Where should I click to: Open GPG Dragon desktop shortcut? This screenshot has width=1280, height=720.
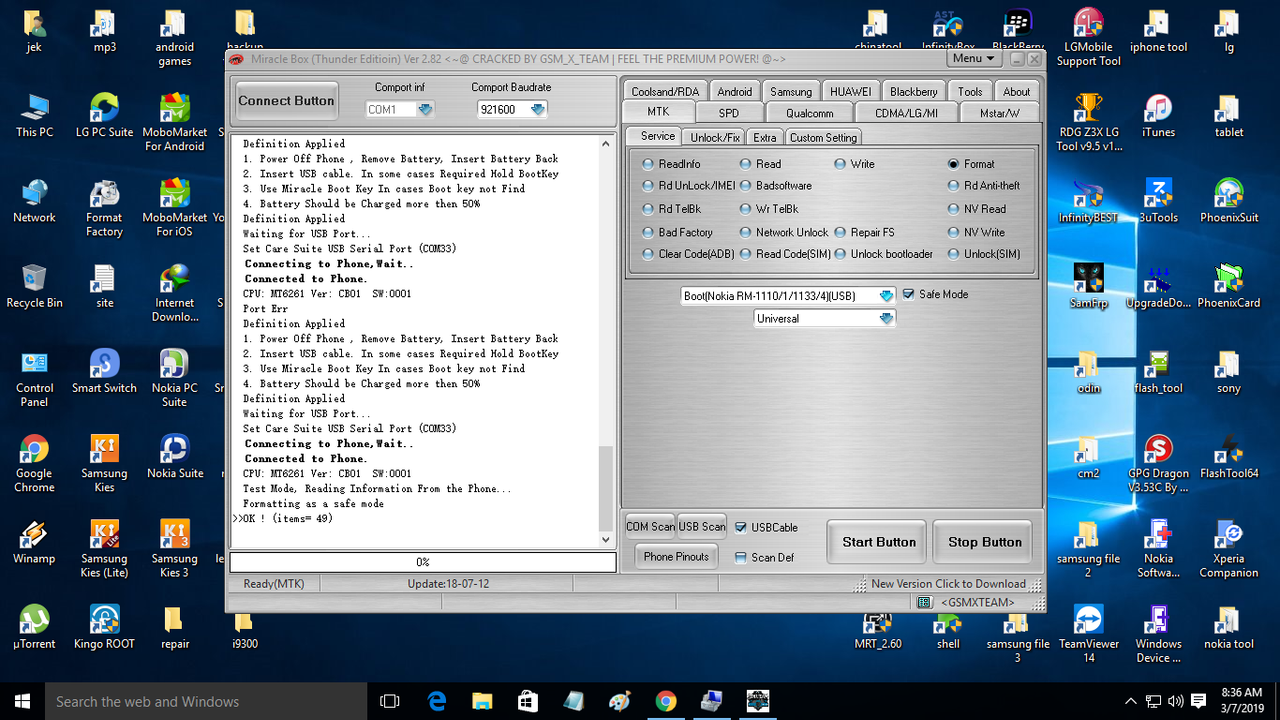click(x=1158, y=465)
